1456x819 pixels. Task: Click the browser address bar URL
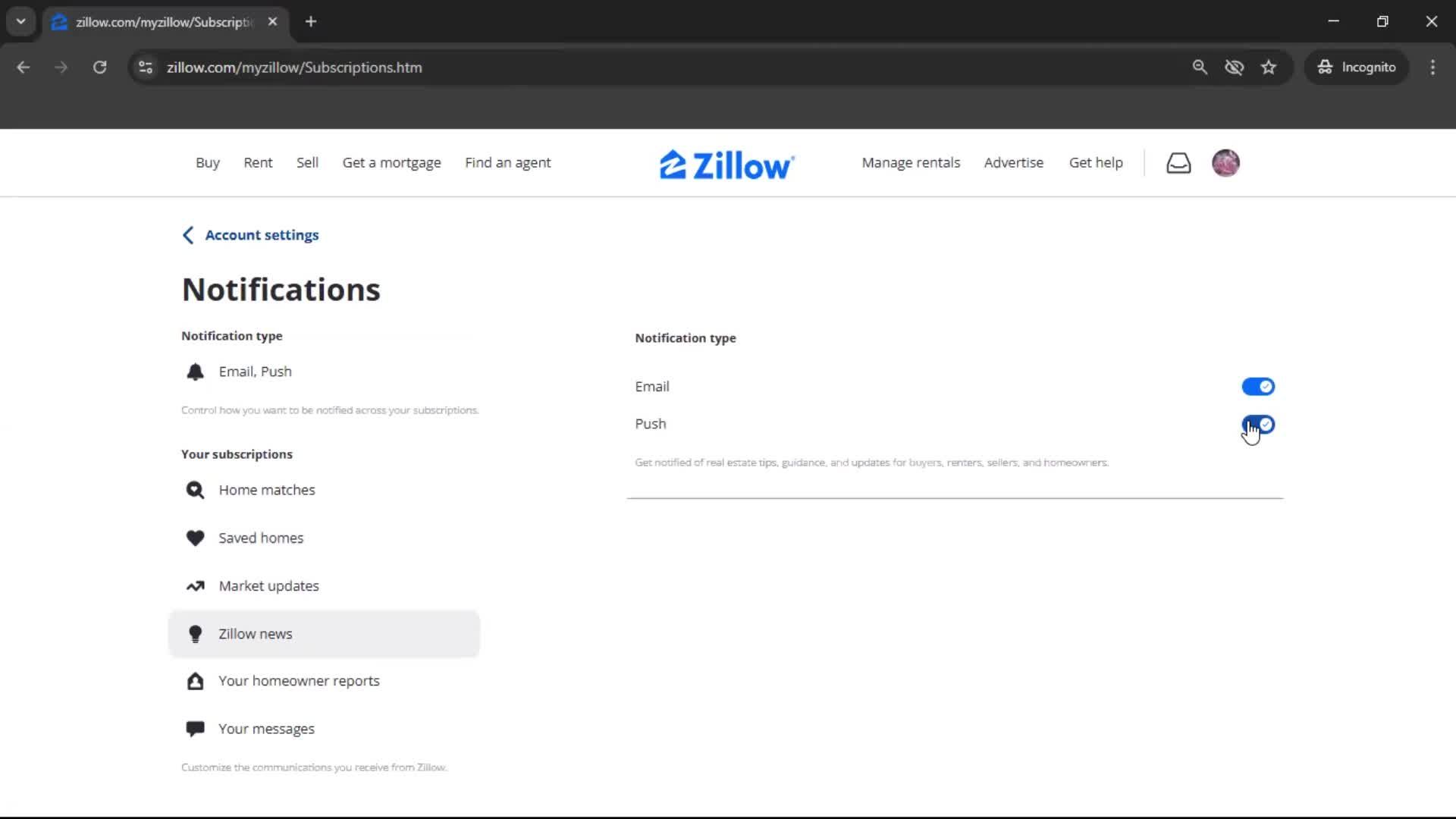tap(294, 67)
